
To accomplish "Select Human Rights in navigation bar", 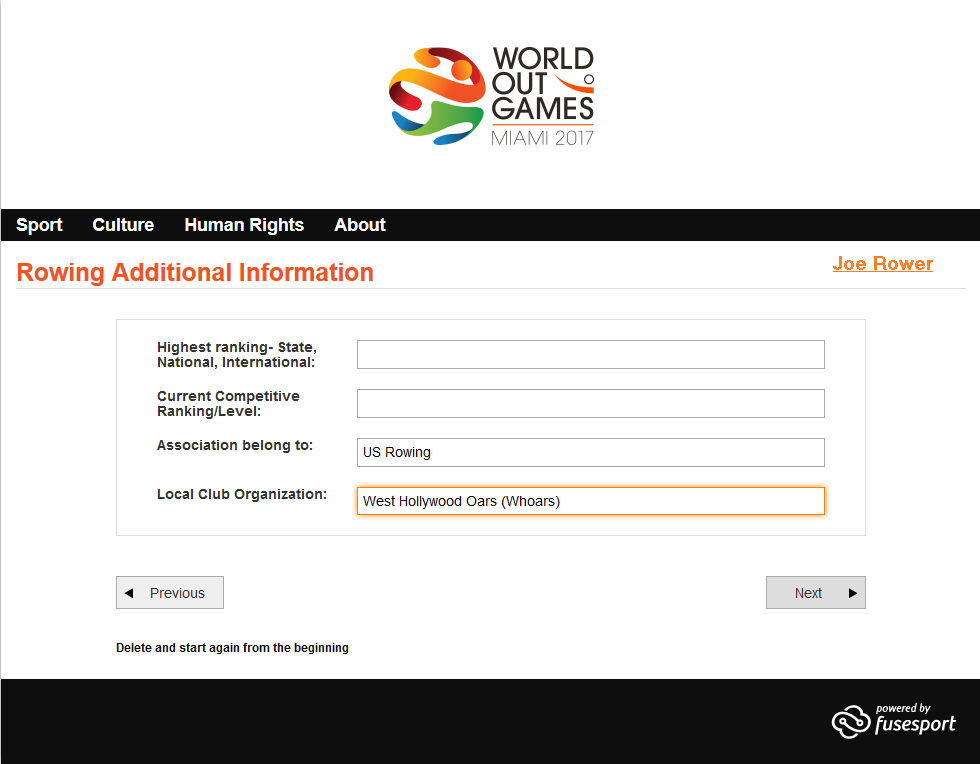I will click(244, 225).
